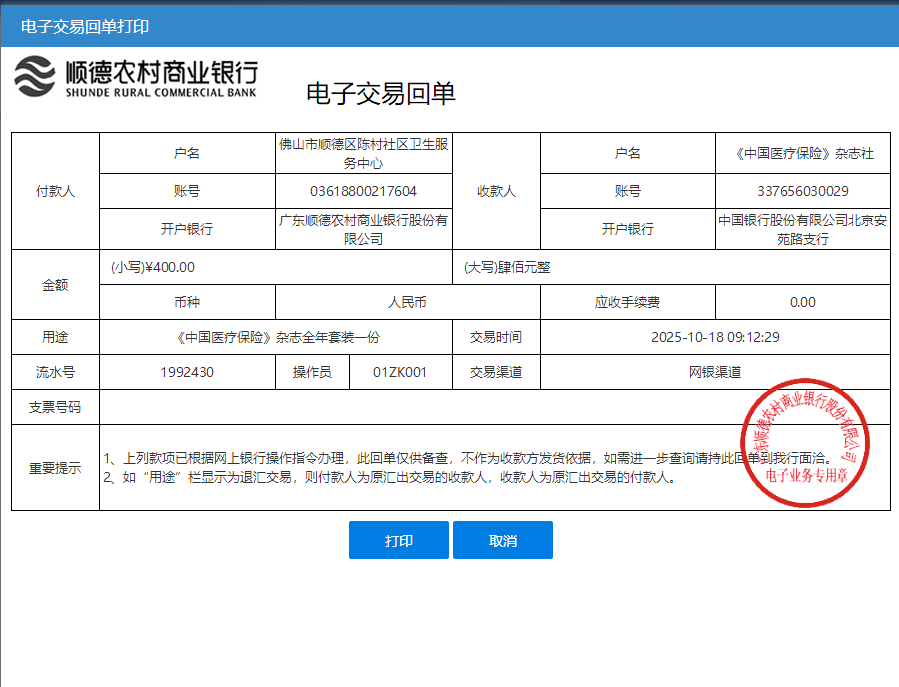Image resolution: width=899 pixels, height=687 pixels.
Task: Click the payer bank 广东顺德农村商业银行股份有限公司
Action: [363, 229]
